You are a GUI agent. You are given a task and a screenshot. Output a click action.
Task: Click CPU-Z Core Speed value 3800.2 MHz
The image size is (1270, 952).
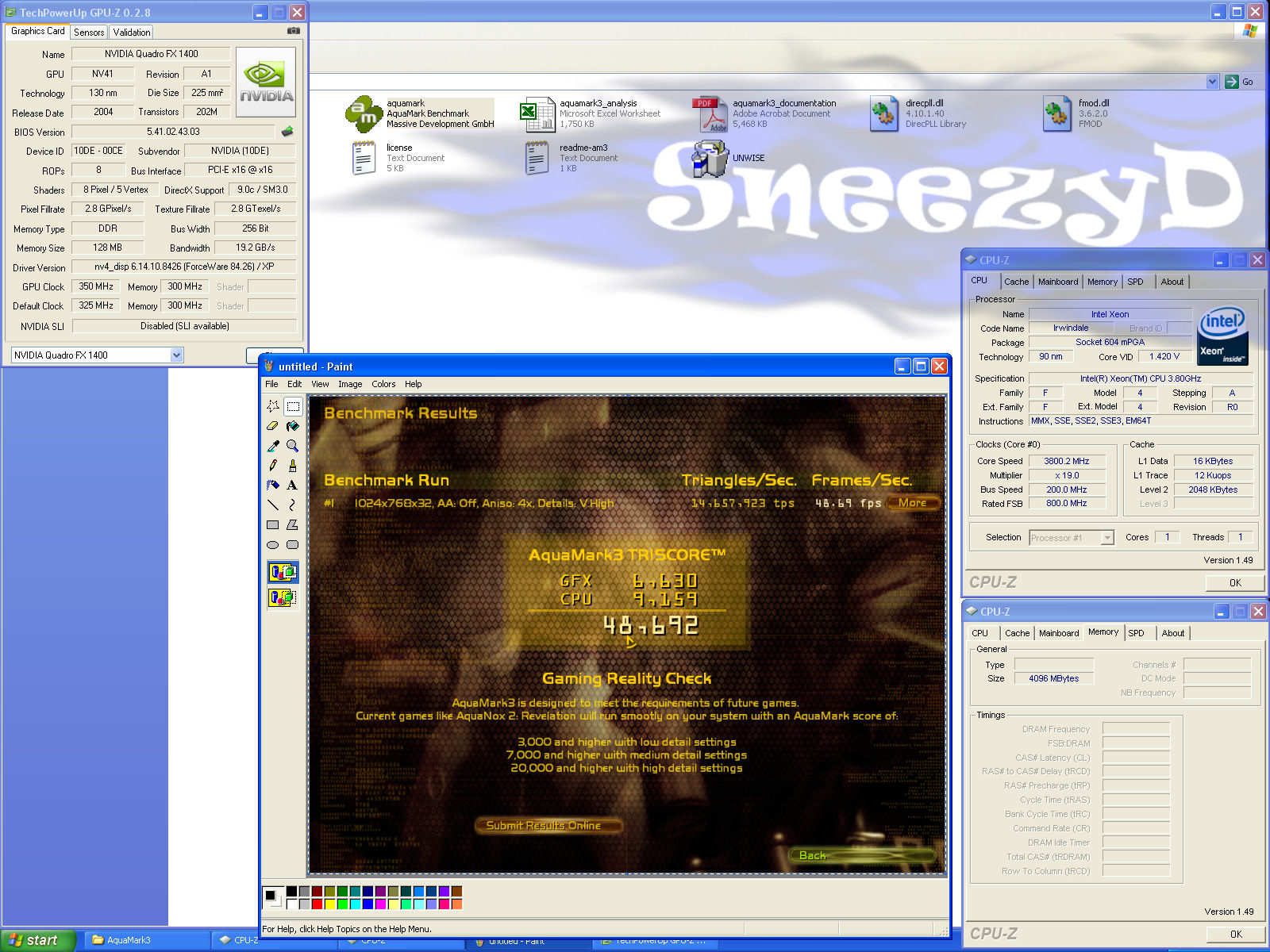point(1066,461)
